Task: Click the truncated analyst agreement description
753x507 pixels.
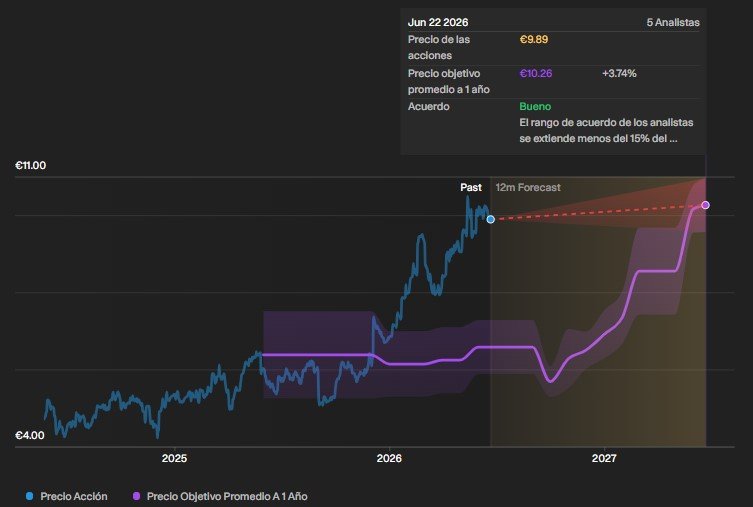Action: click(x=606, y=130)
